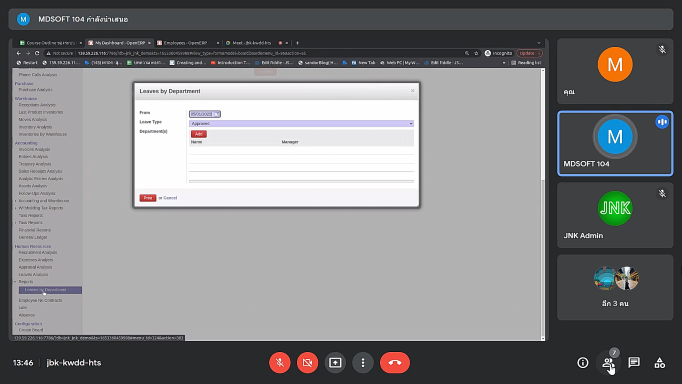Click the From date input field

click(x=205, y=114)
